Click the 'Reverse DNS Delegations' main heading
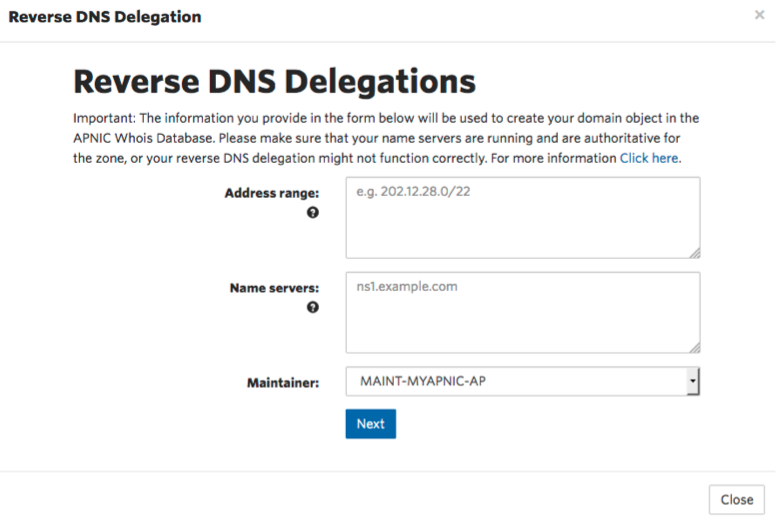The height and width of the screenshot is (522, 776). coord(275,81)
